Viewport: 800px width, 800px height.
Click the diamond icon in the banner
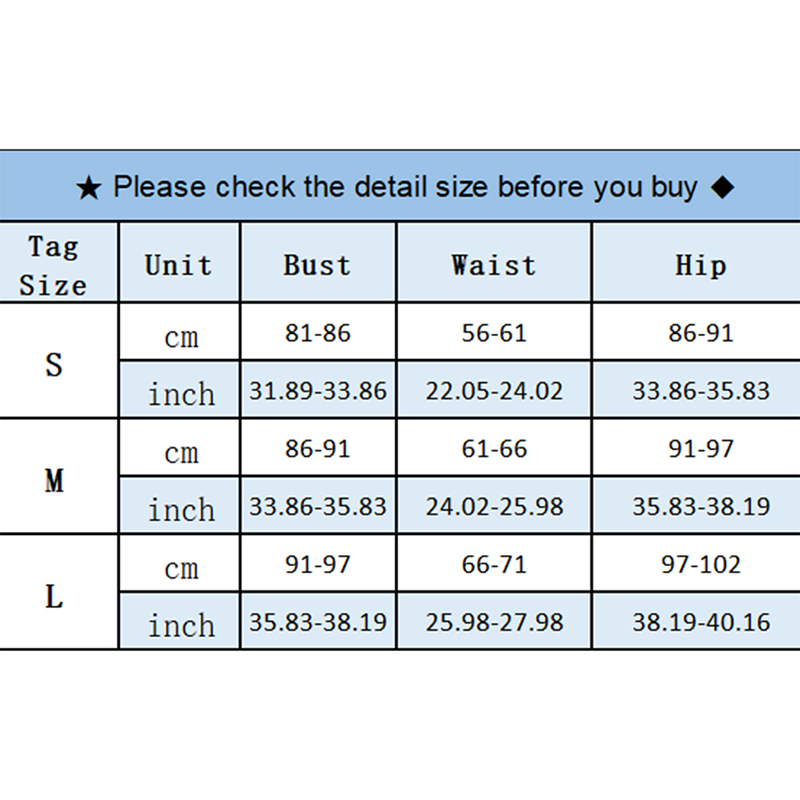coord(723,187)
